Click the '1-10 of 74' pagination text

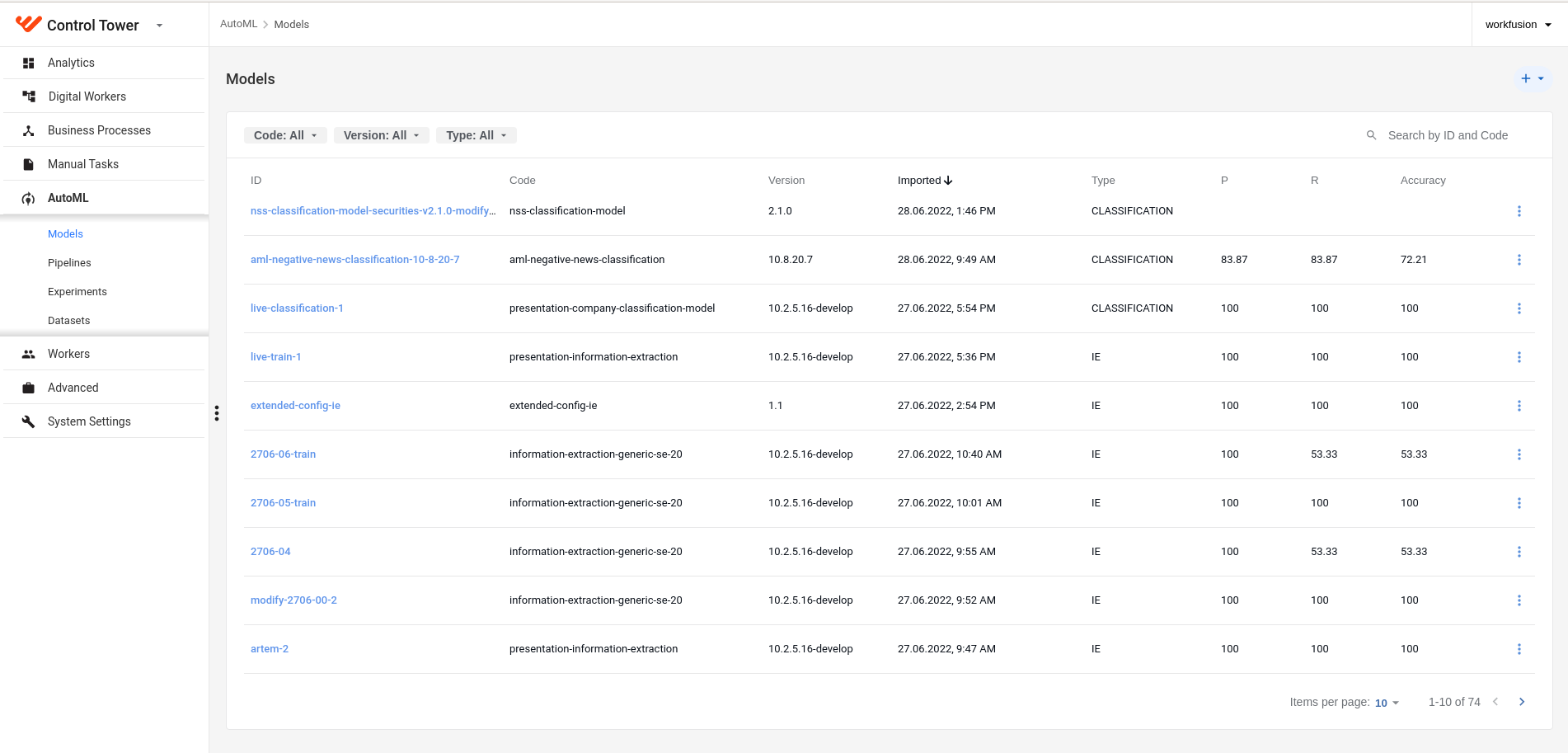(x=1454, y=702)
